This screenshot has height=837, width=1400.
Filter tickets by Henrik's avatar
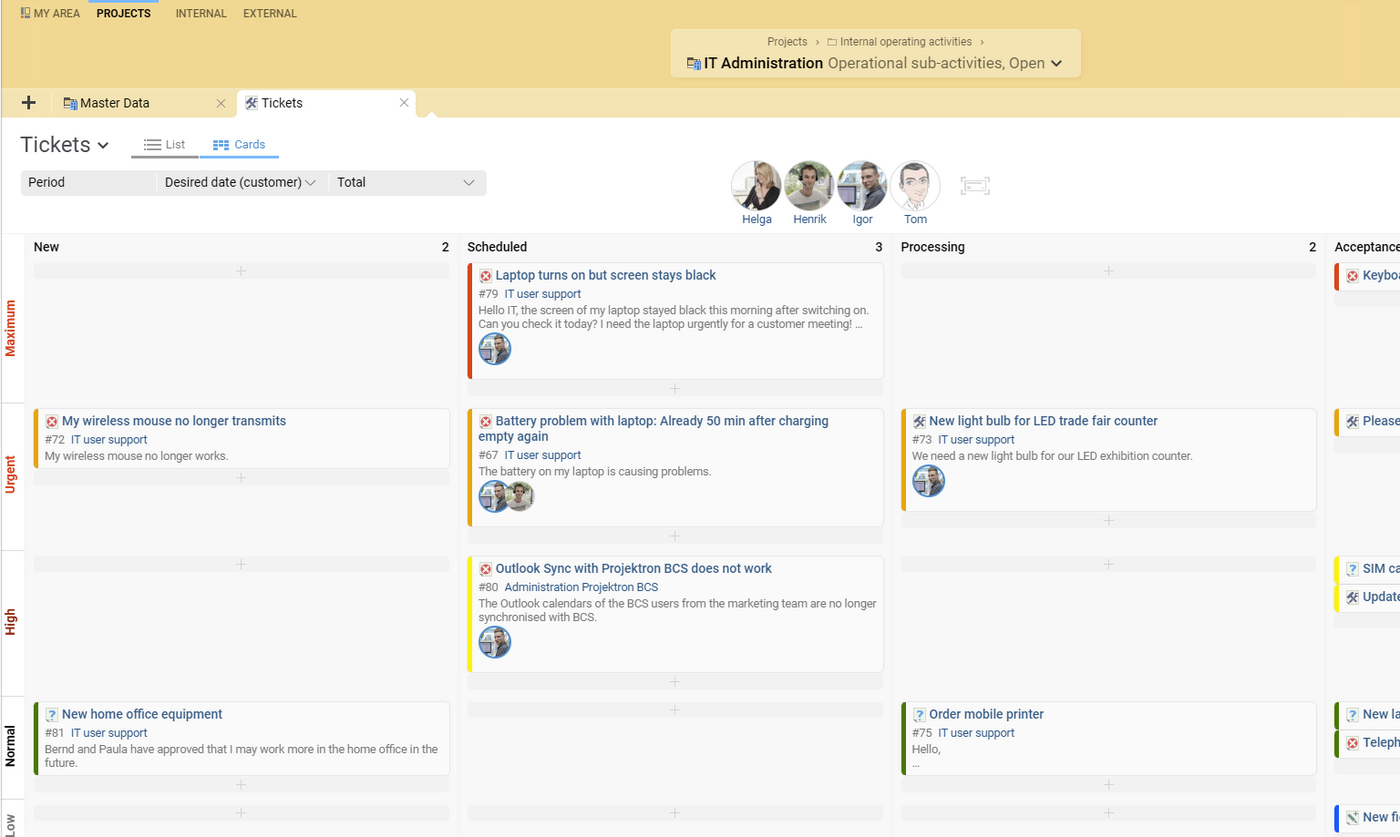point(809,186)
